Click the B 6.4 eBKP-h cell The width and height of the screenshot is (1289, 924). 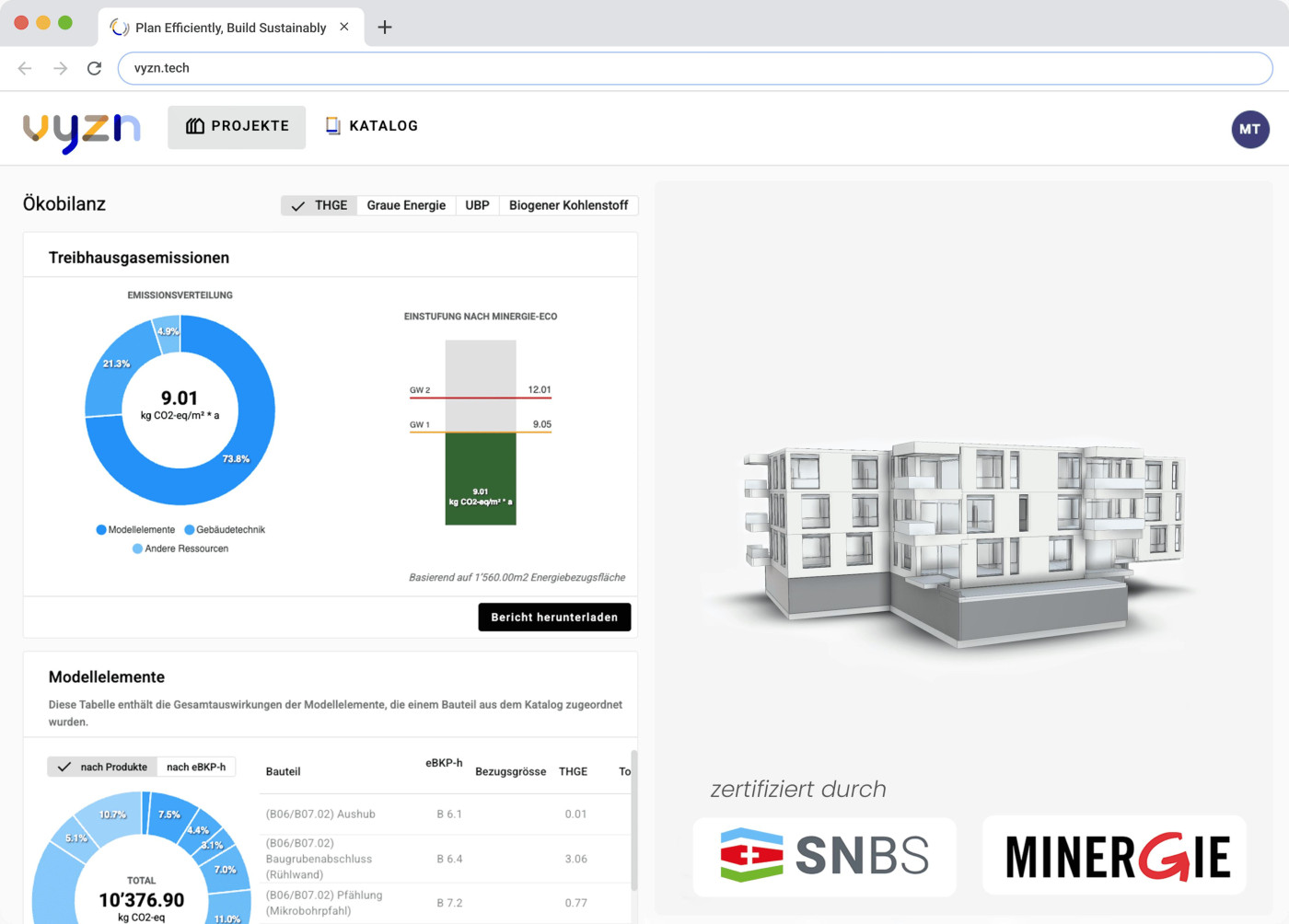449,860
